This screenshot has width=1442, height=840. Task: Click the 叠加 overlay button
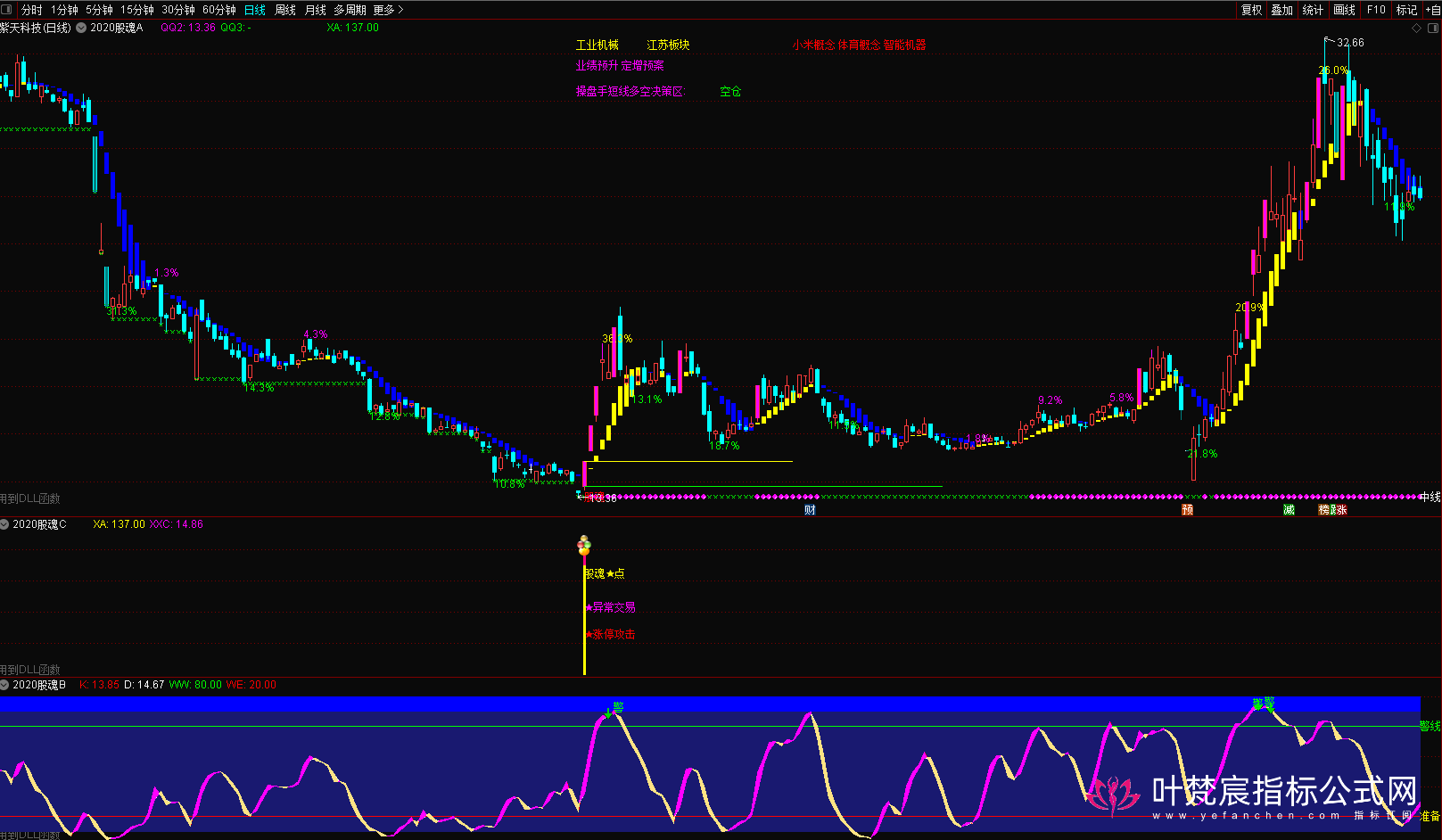point(1282,10)
